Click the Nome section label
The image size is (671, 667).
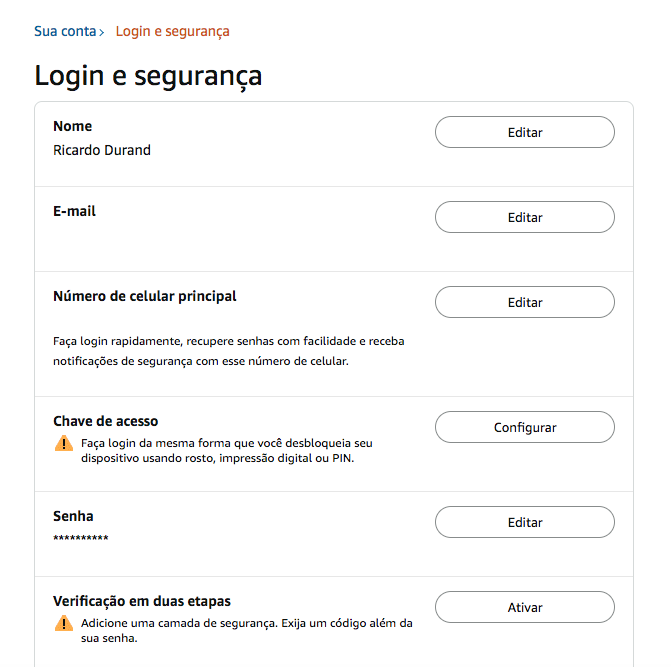coord(72,126)
